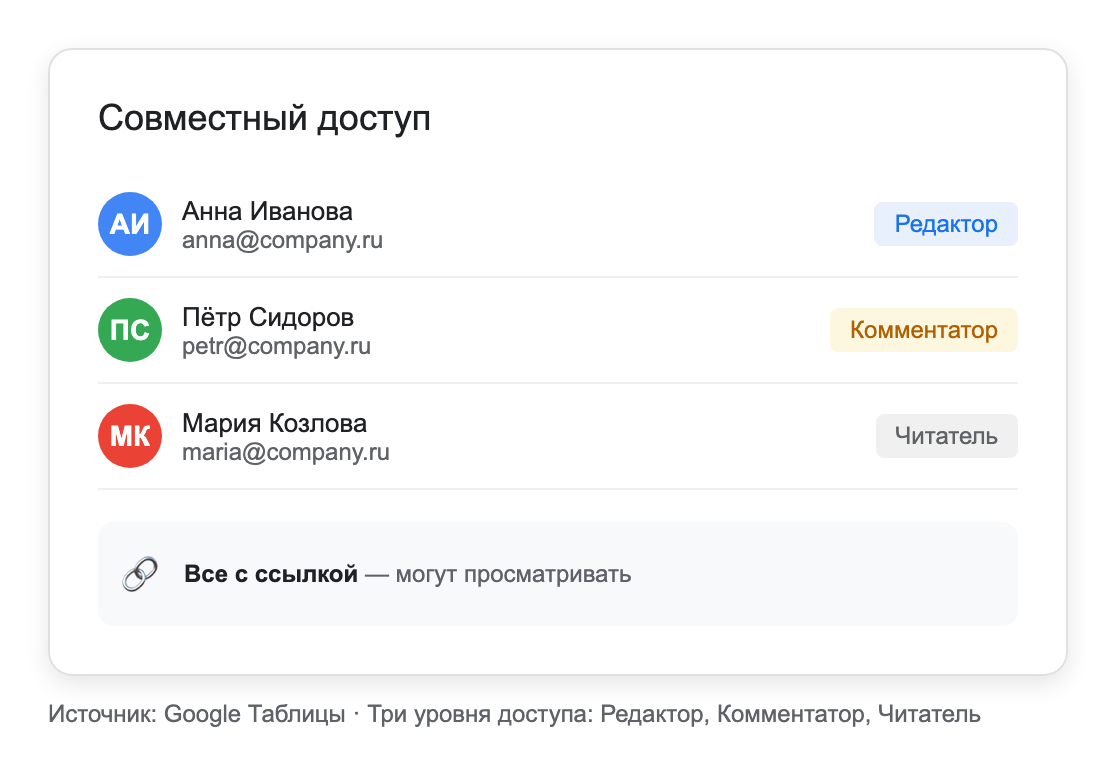Click the email anna@company.ru

point(282,240)
